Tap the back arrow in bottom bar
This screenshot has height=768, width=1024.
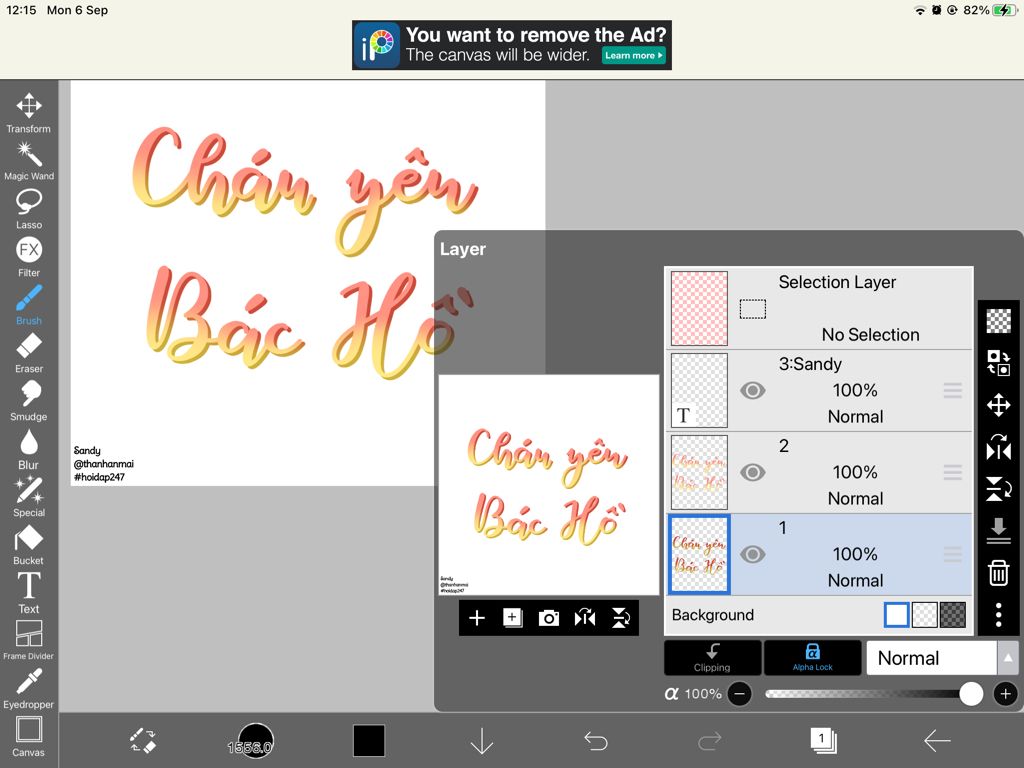(937, 741)
